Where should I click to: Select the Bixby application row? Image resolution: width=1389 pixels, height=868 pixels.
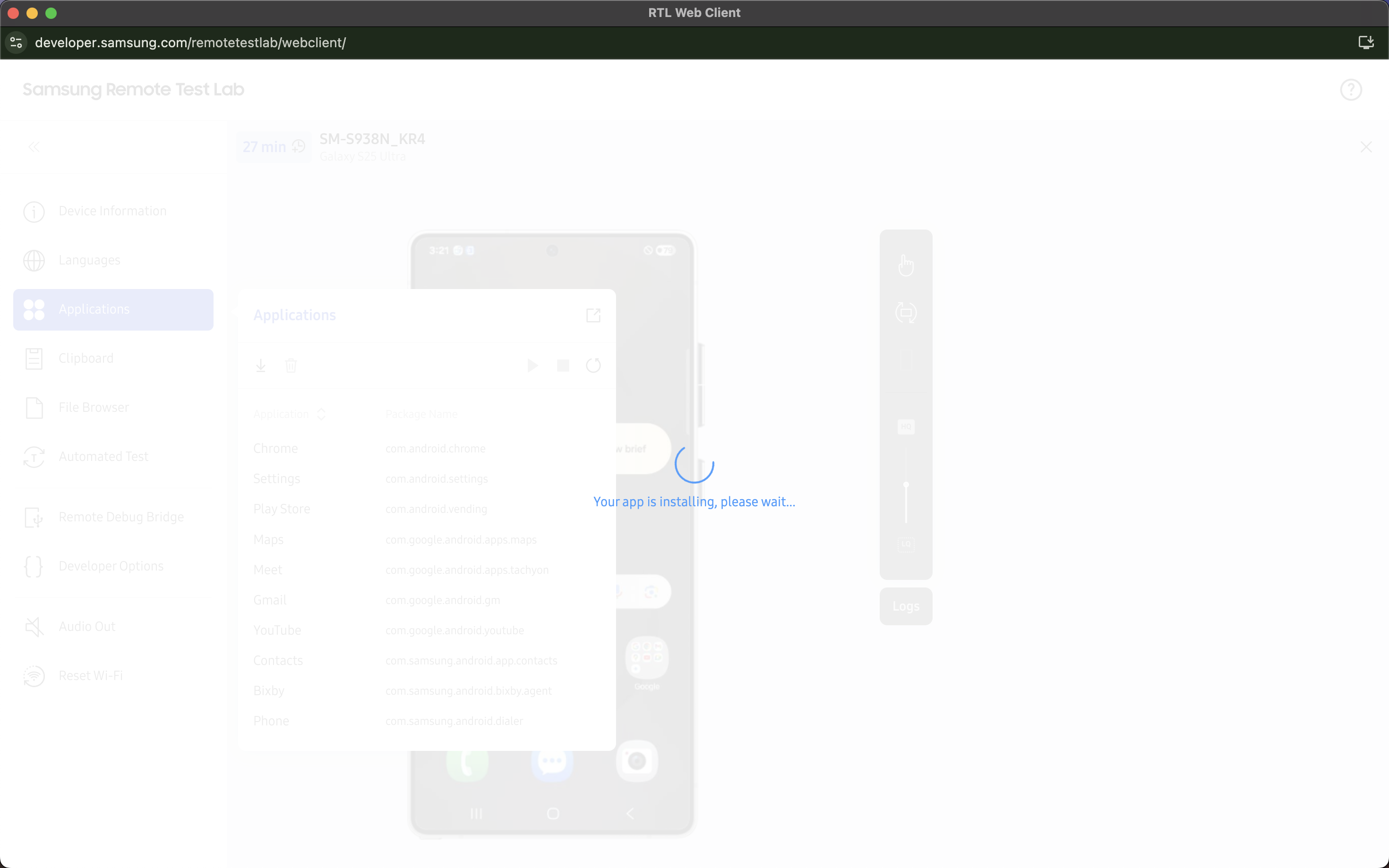(427, 690)
